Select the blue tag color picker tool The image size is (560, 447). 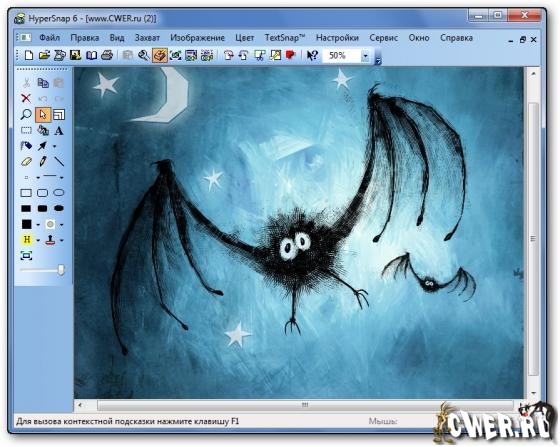(26, 146)
